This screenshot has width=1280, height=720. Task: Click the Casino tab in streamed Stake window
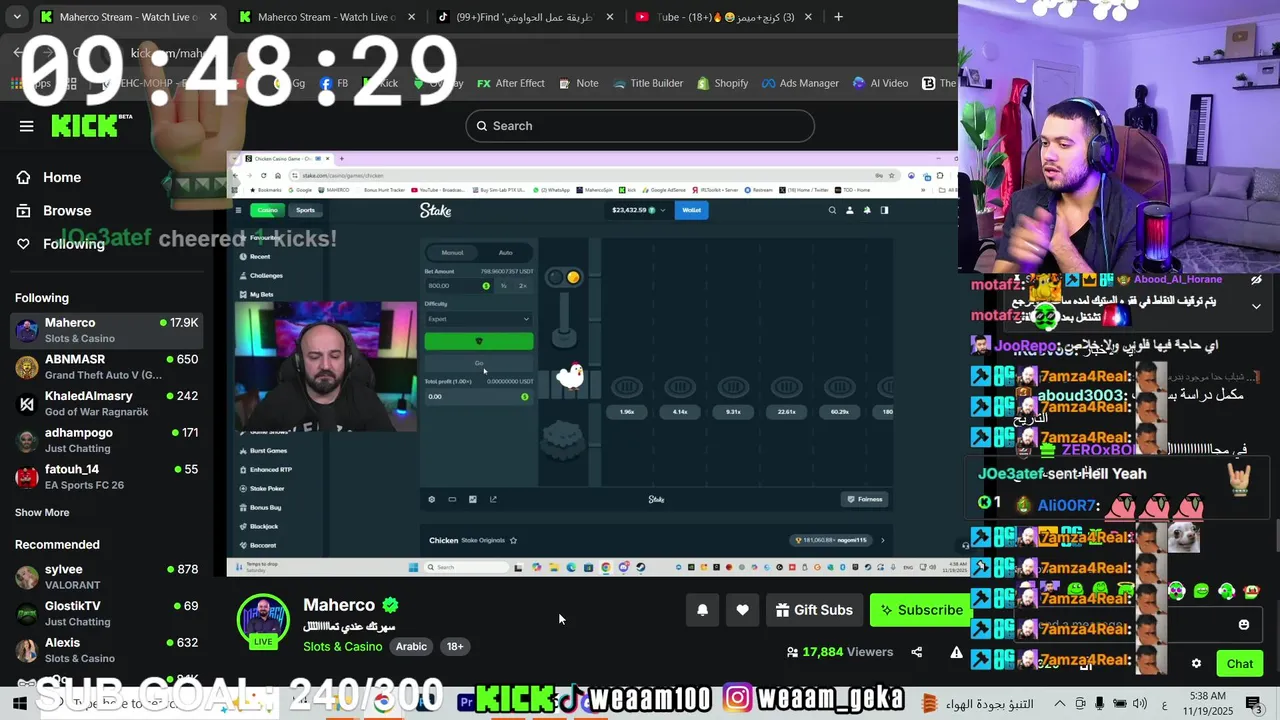point(267,210)
